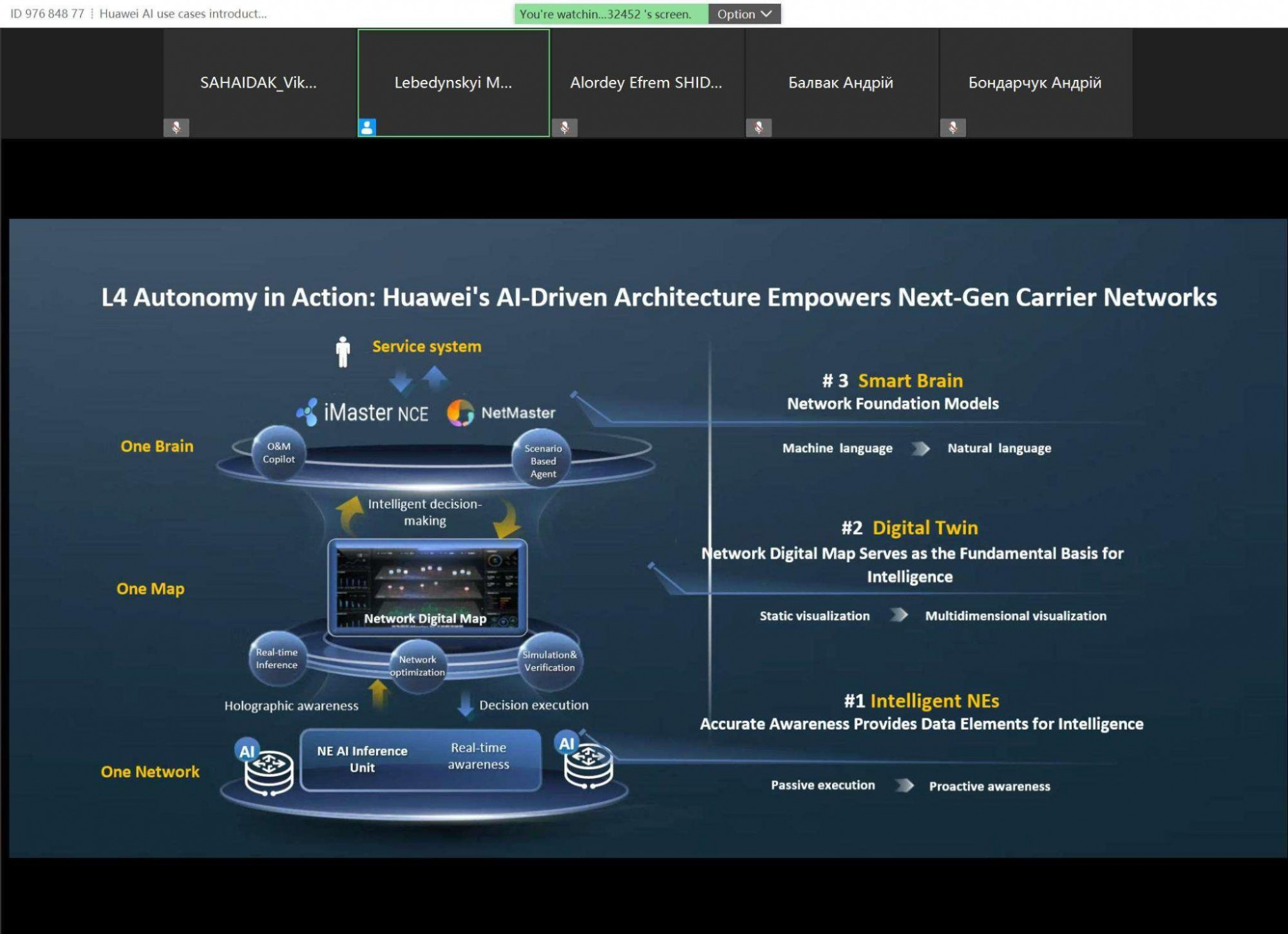
Task: Click arrow between Machine and Natural language
Action: [921, 448]
